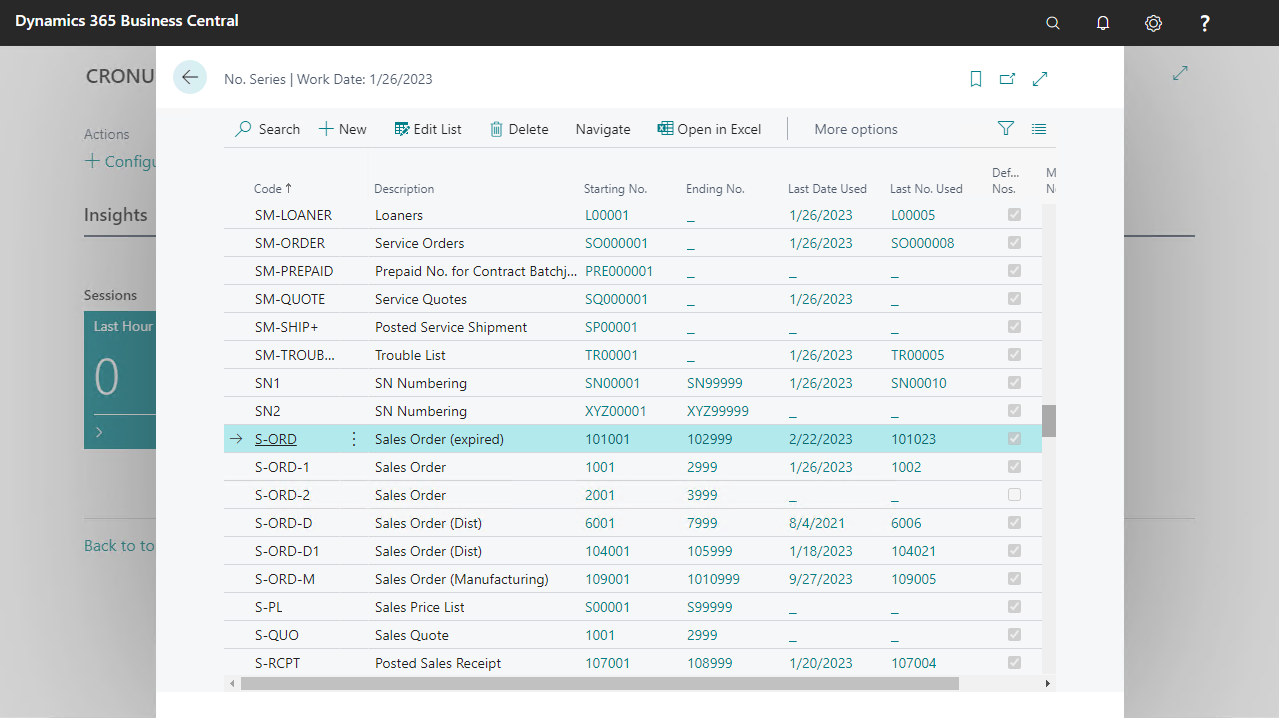1280x720 pixels.
Task: Click the horizontal scrollbar left arrow
Action: [x=232, y=684]
